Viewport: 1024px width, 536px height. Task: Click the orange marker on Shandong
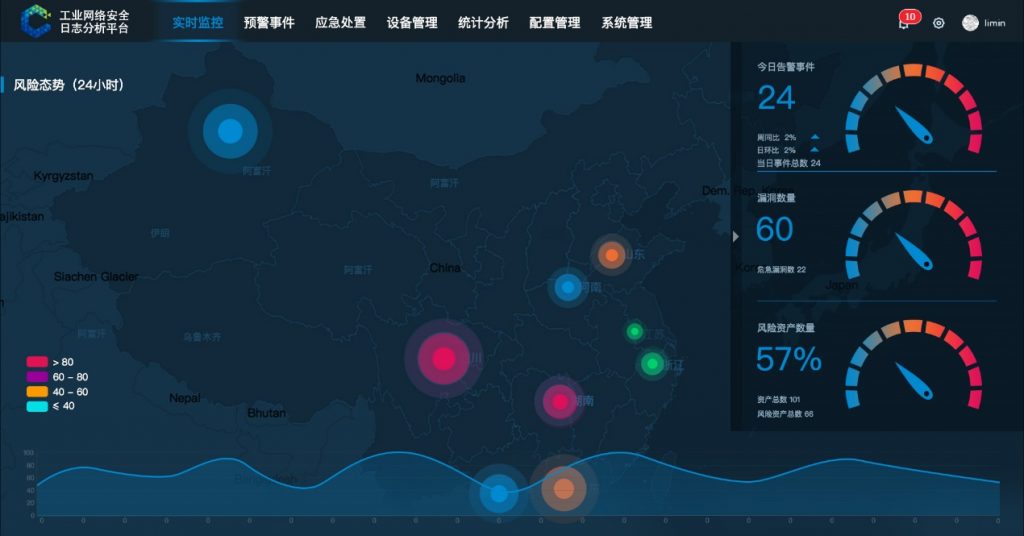[611, 255]
